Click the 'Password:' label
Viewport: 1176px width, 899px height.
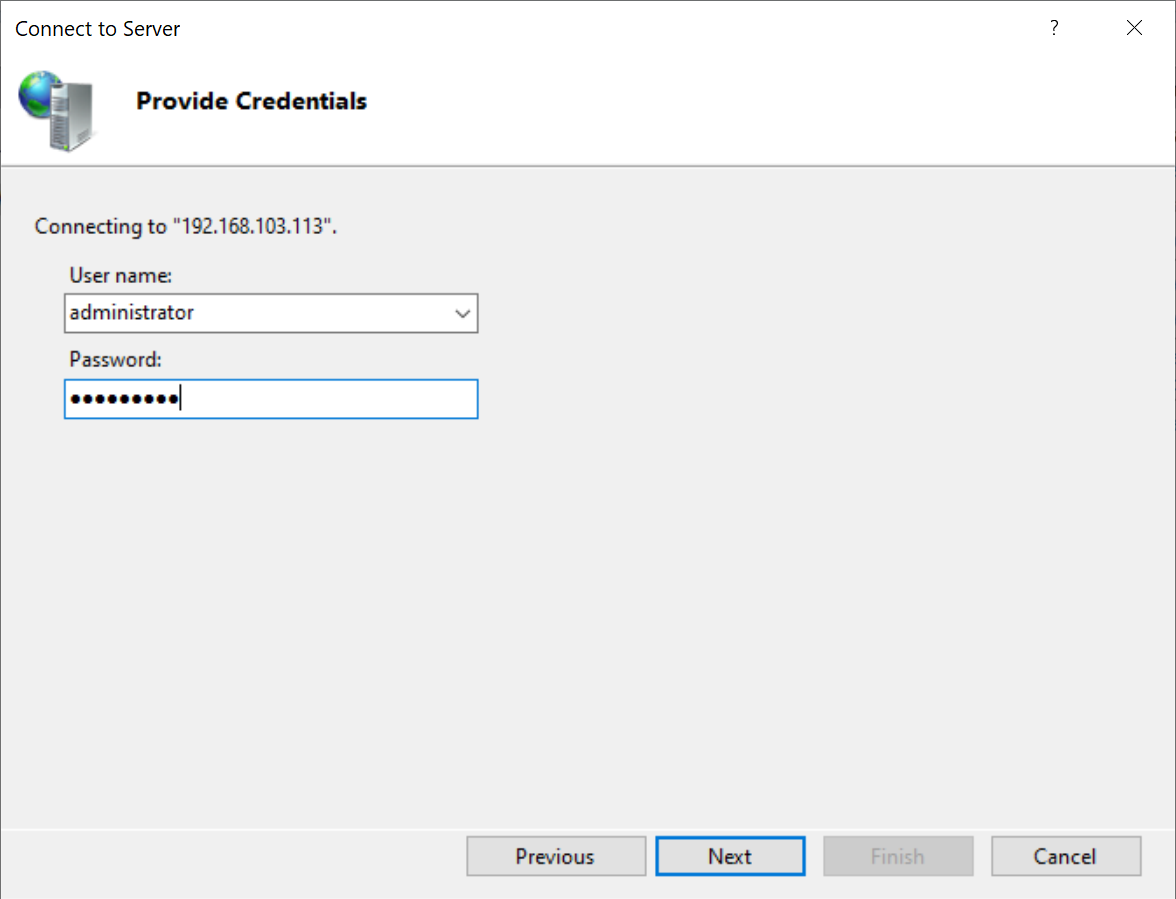[115, 360]
